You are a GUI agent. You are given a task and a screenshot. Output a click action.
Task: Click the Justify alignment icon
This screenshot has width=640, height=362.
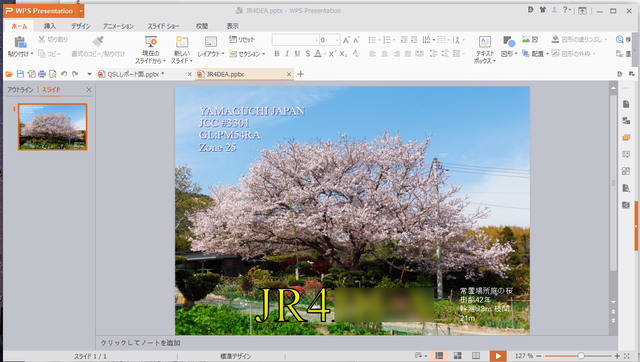(x=407, y=53)
